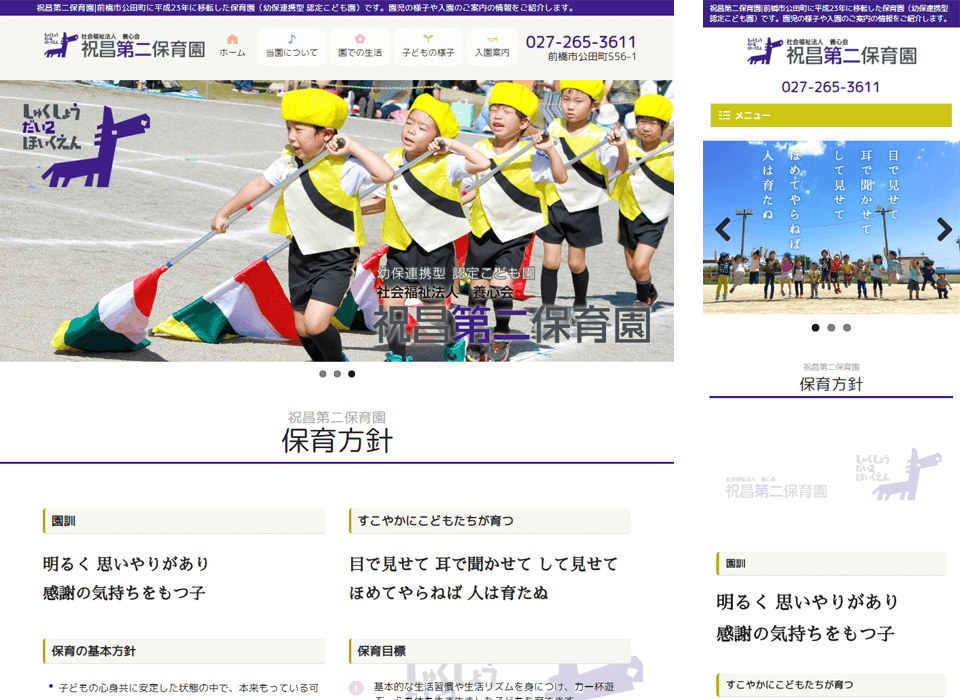The width and height of the screenshot is (960, 700).
Task: Click the mobile slider jumping children photo
Action: click(x=831, y=227)
